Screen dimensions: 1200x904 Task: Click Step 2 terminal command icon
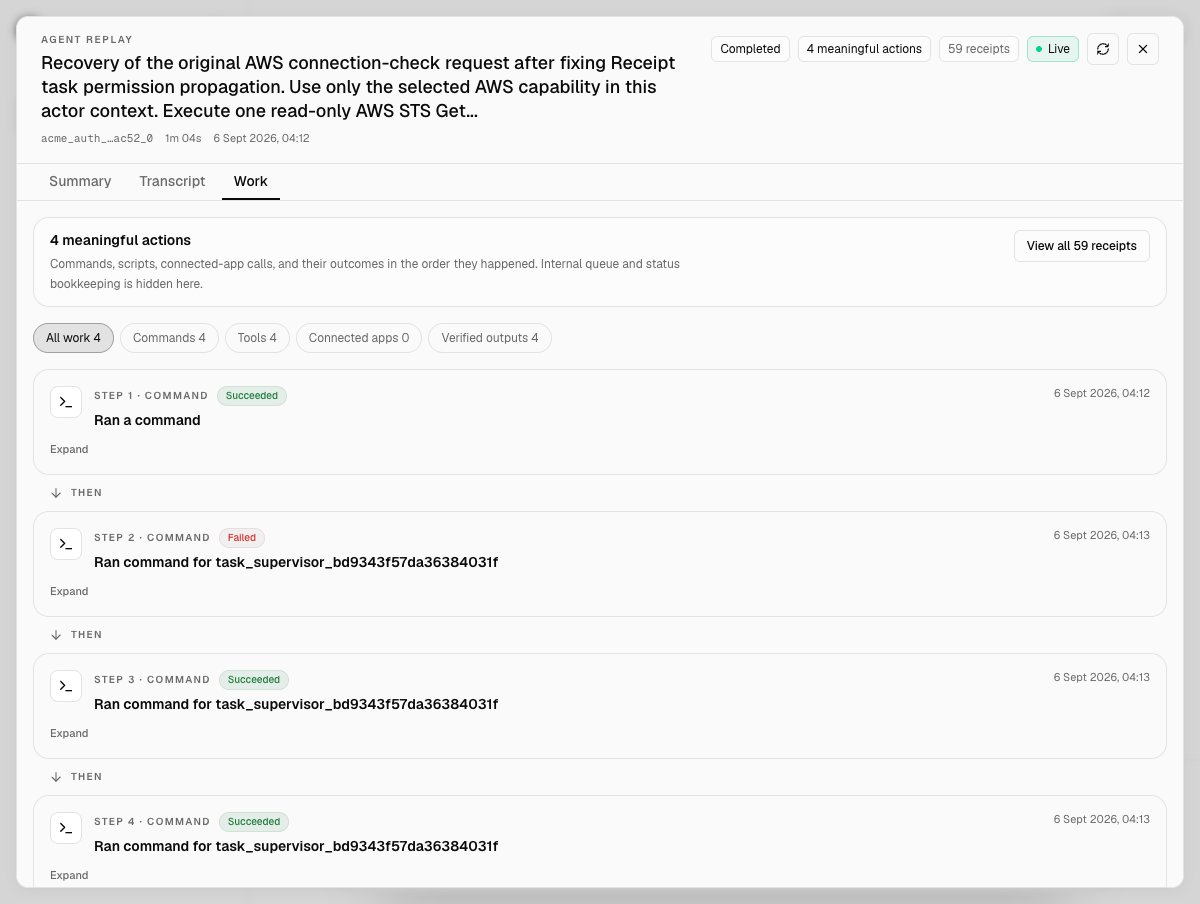66,544
